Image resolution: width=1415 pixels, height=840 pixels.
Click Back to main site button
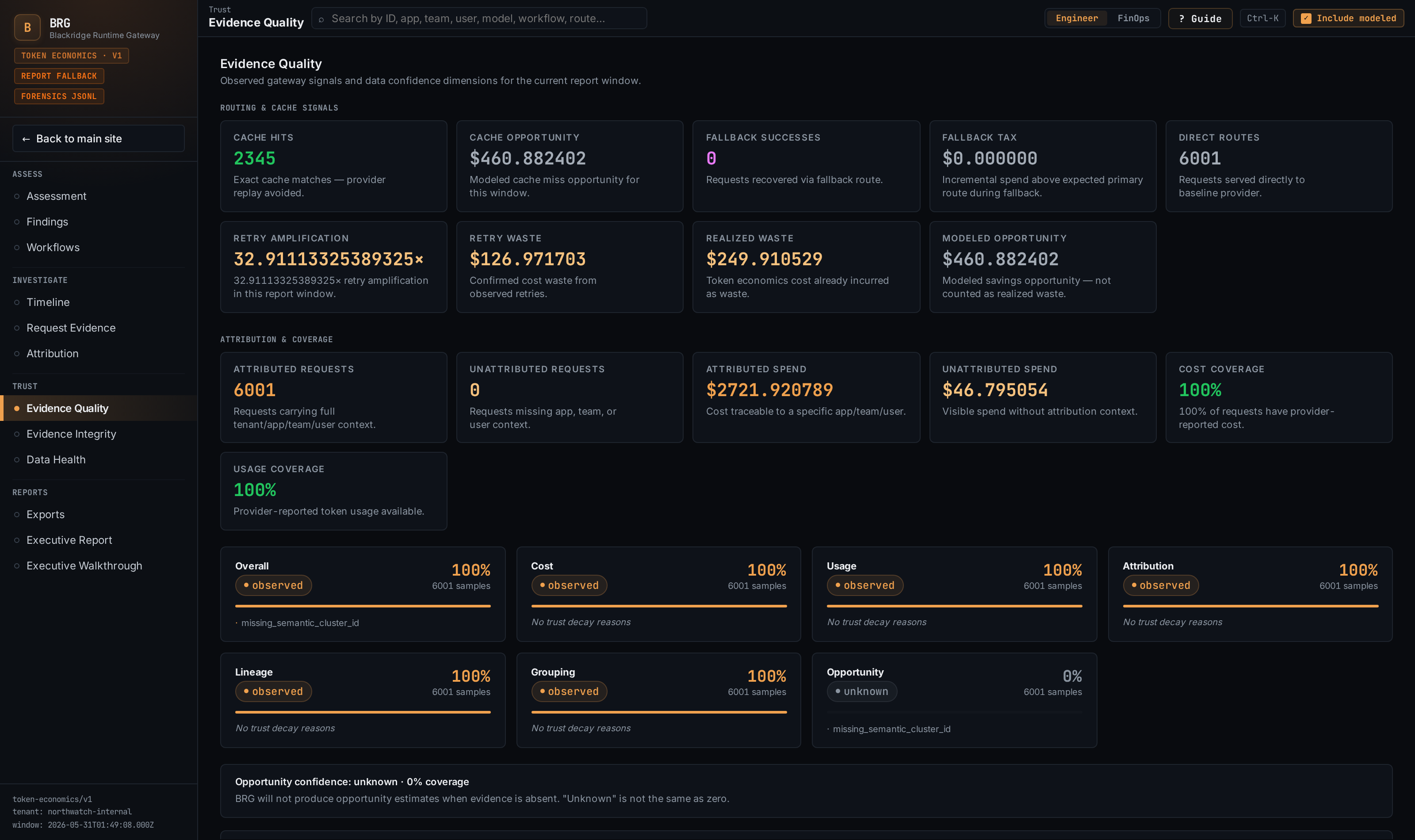[99, 139]
